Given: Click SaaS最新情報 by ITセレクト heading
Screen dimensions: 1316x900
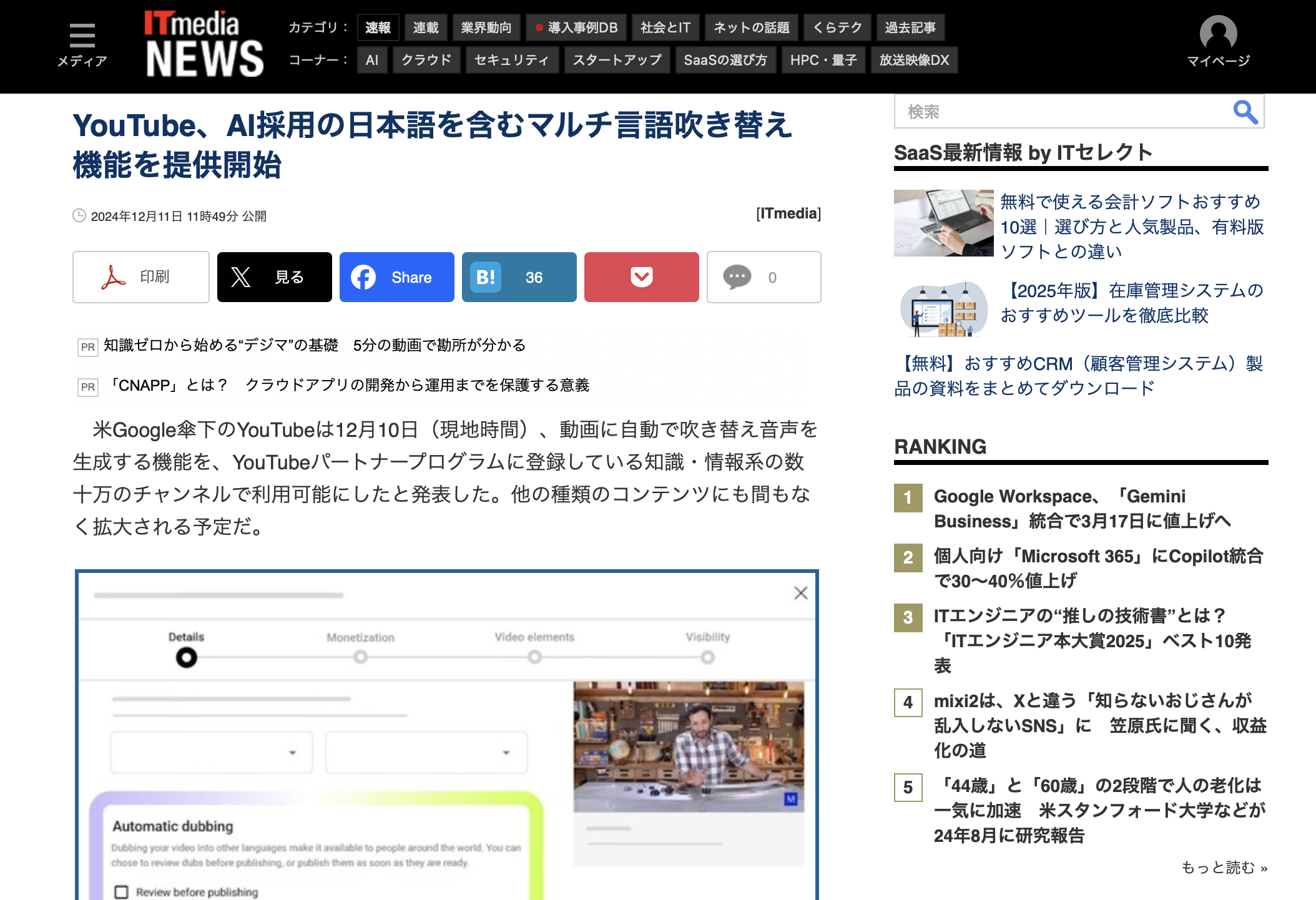Looking at the screenshot, I should pos(1023,152).
